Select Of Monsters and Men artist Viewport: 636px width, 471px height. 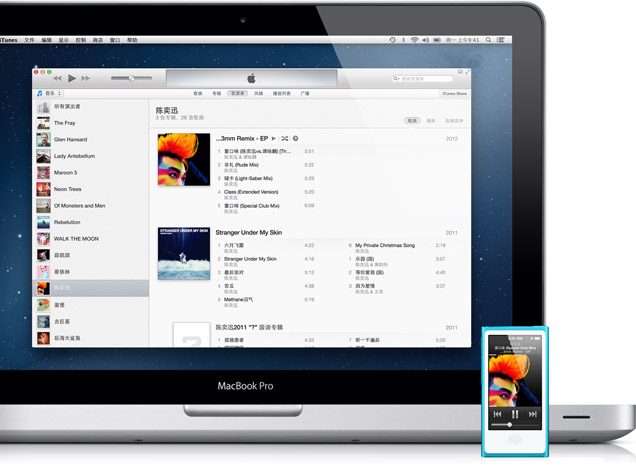pyautogui.click(x=90, y=206)
